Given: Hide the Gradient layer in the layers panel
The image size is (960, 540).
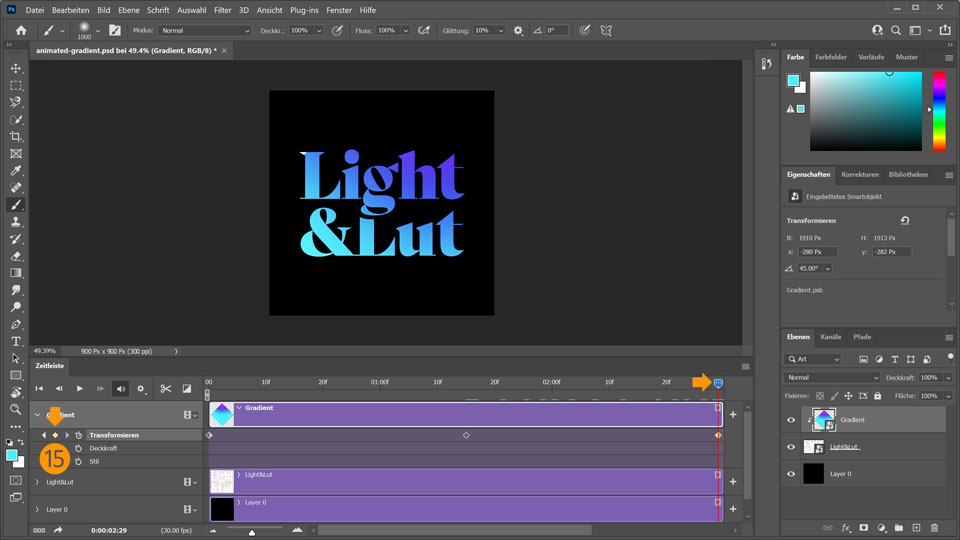Looking at the screenshot, I should click(x=791, y=420).
